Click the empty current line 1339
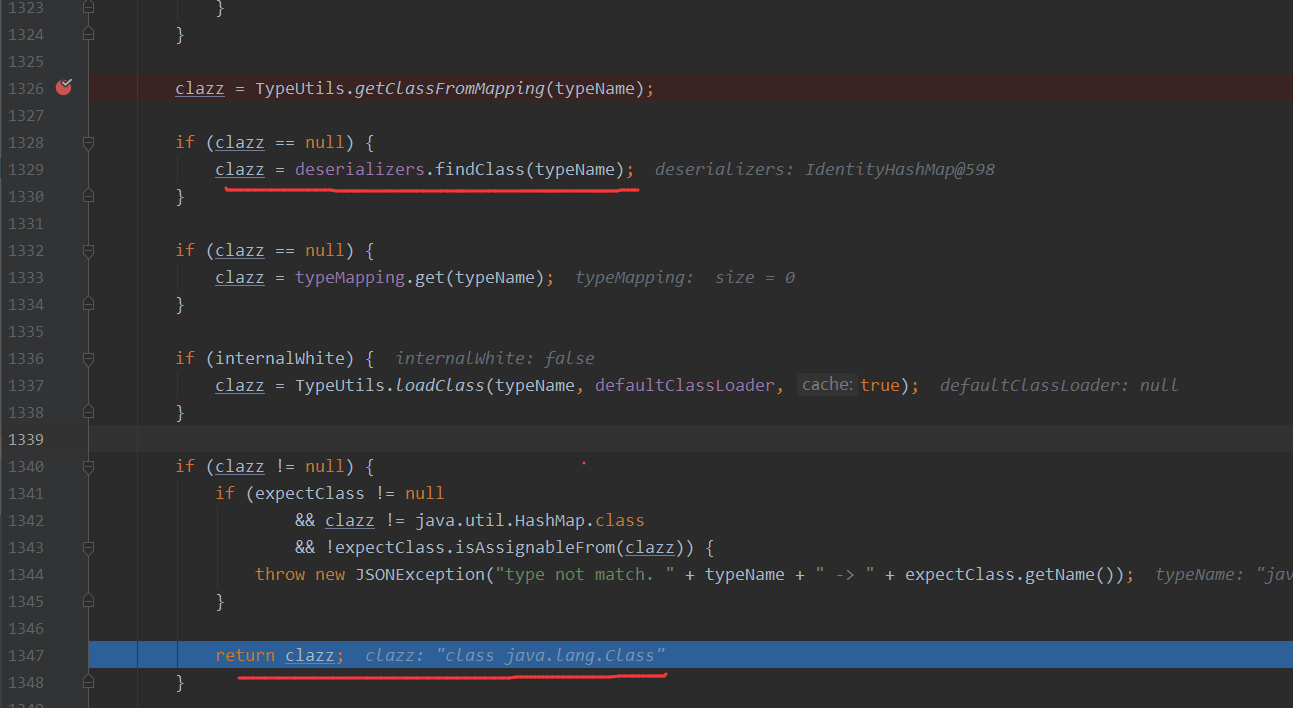The width and height of the screenshot is (1293, 708). [690, 439]
